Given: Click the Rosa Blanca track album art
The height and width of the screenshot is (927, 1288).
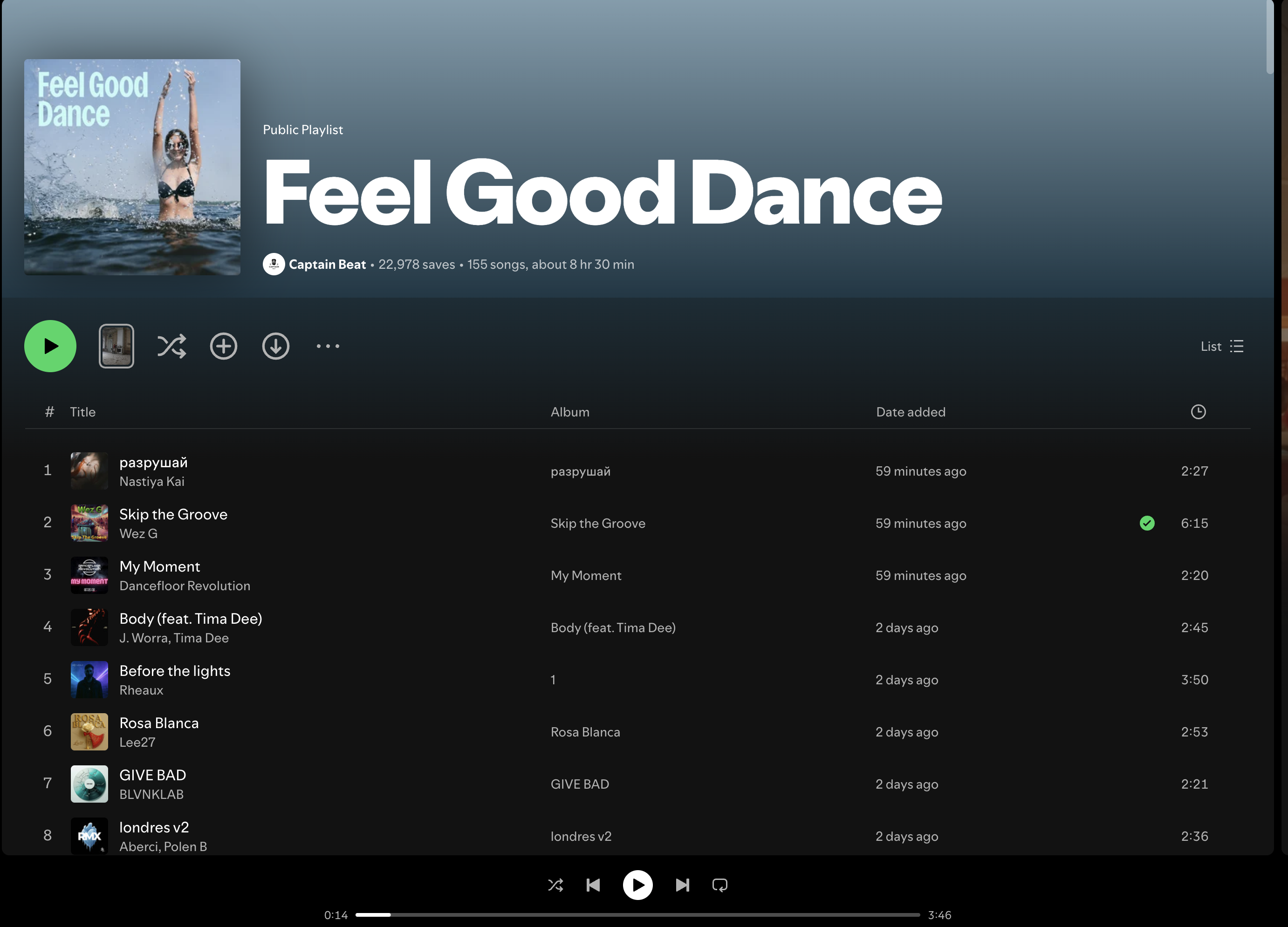Looking at the screenshot, I should [89, 732].
